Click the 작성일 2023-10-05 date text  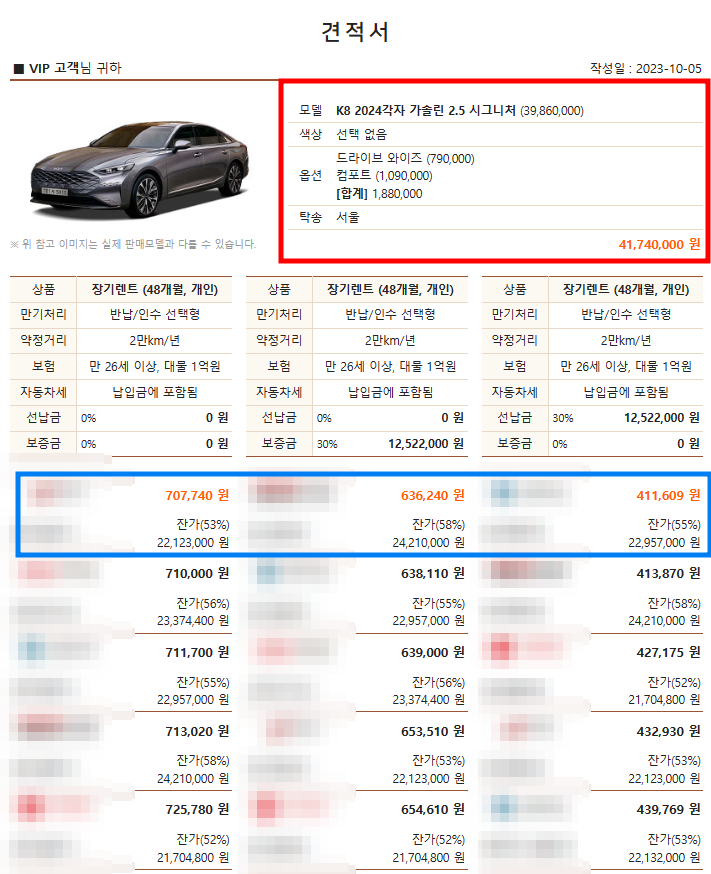pyautogui.click(x=645, y=69)
